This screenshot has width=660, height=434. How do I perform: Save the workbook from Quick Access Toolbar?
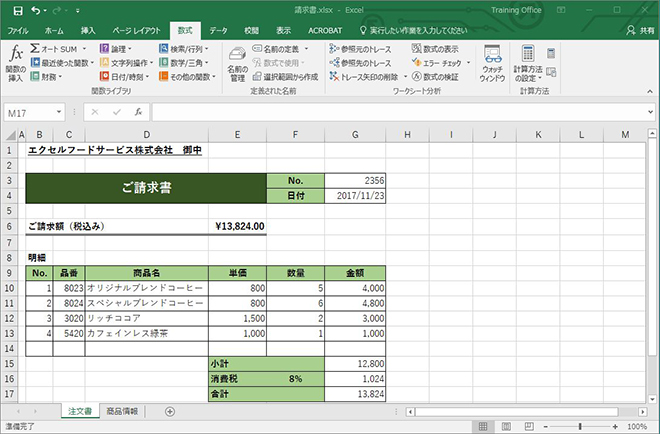[17, 10]
